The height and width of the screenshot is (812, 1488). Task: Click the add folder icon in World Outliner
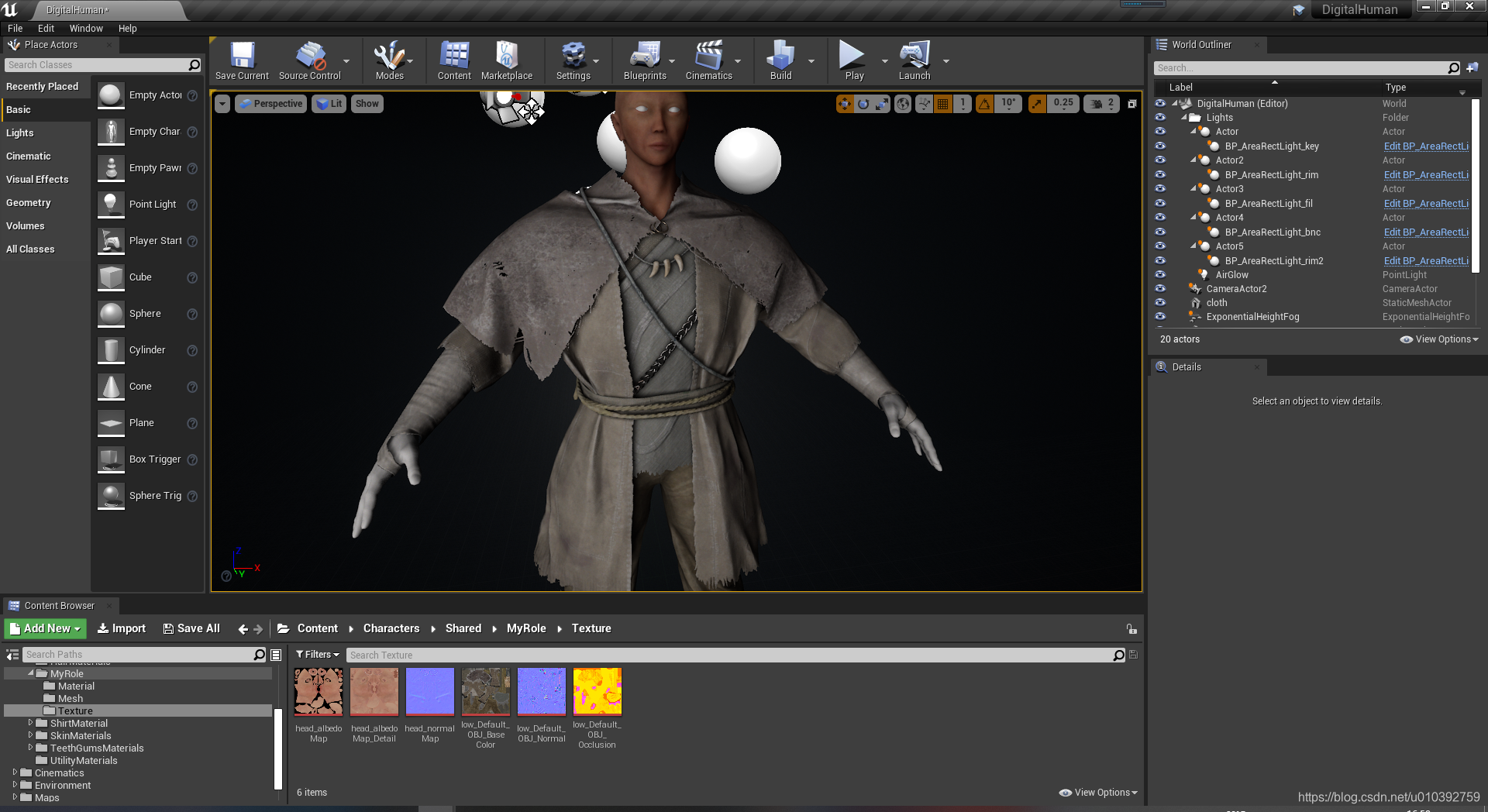(1472, 68)
